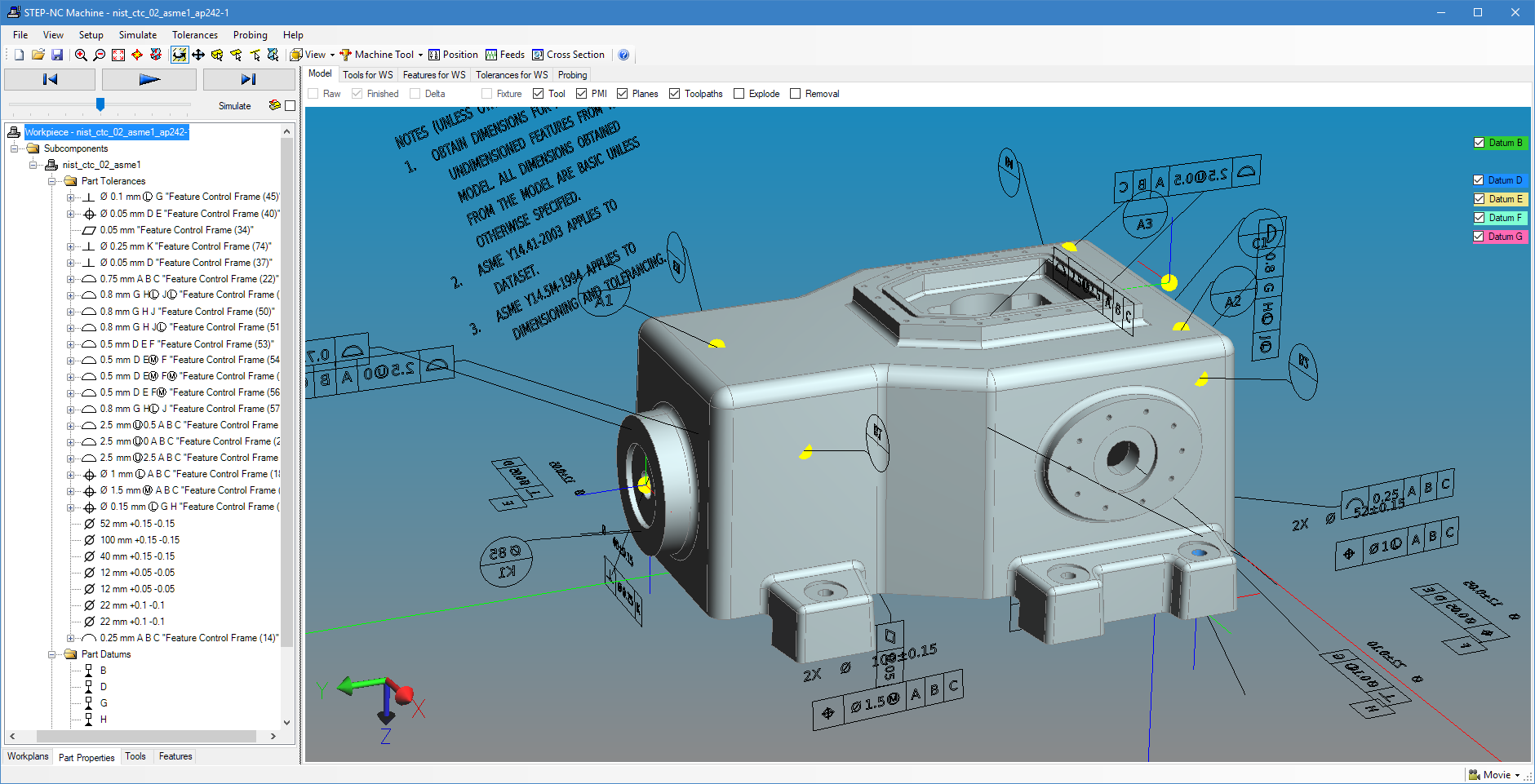Collapse the Part Datums folder
The width and height of the screenshot is (1535, 784).
[52, 654]
